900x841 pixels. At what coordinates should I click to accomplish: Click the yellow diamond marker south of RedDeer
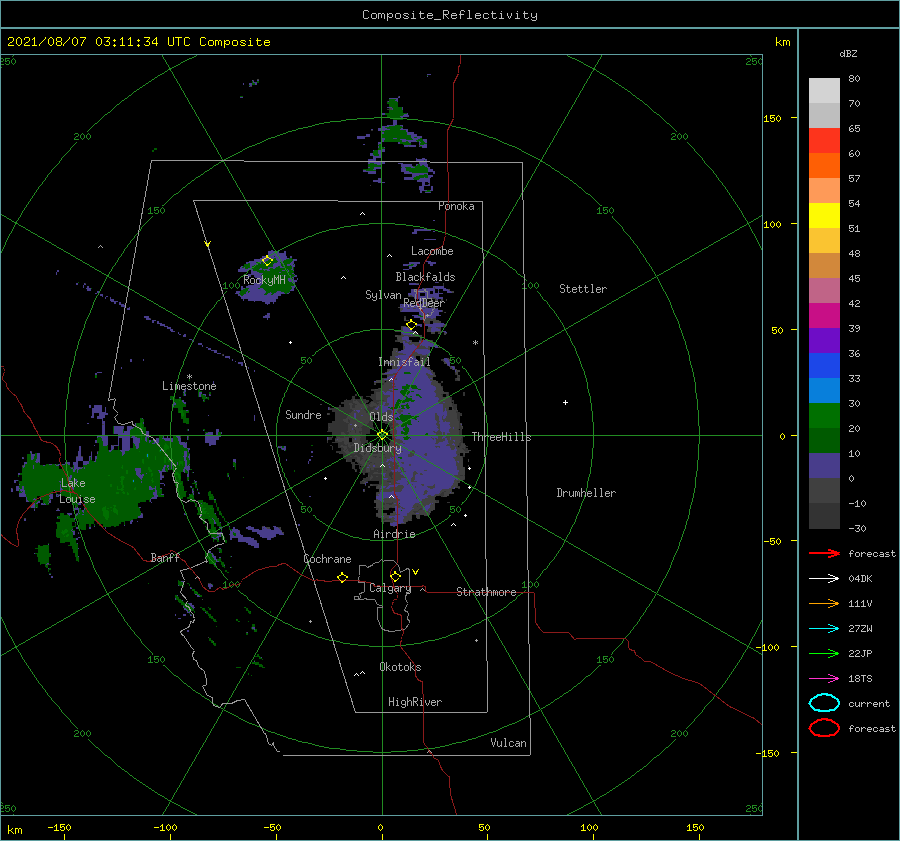(x=411, y=325)
